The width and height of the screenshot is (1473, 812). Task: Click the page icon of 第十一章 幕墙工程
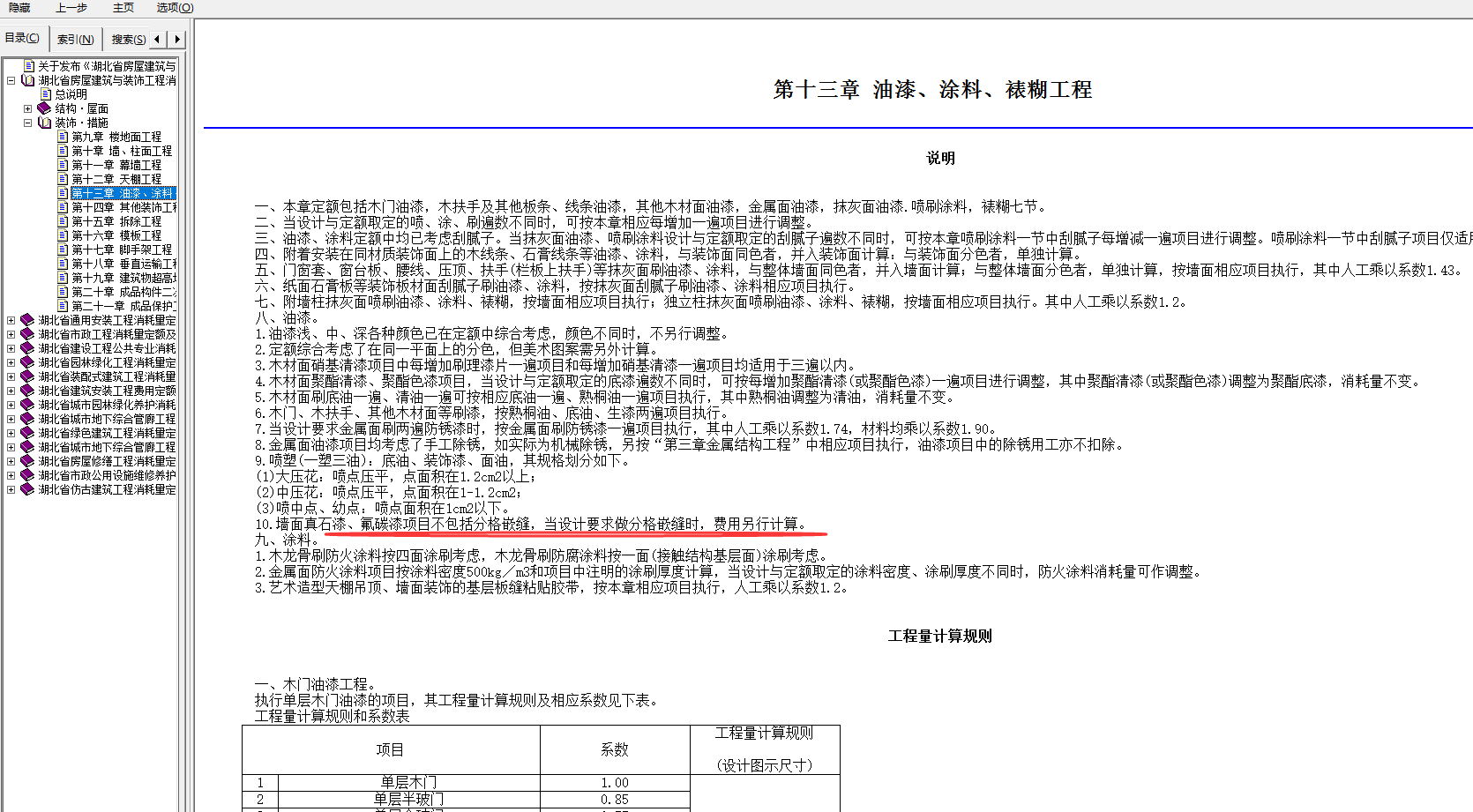[x=63, y=165]
